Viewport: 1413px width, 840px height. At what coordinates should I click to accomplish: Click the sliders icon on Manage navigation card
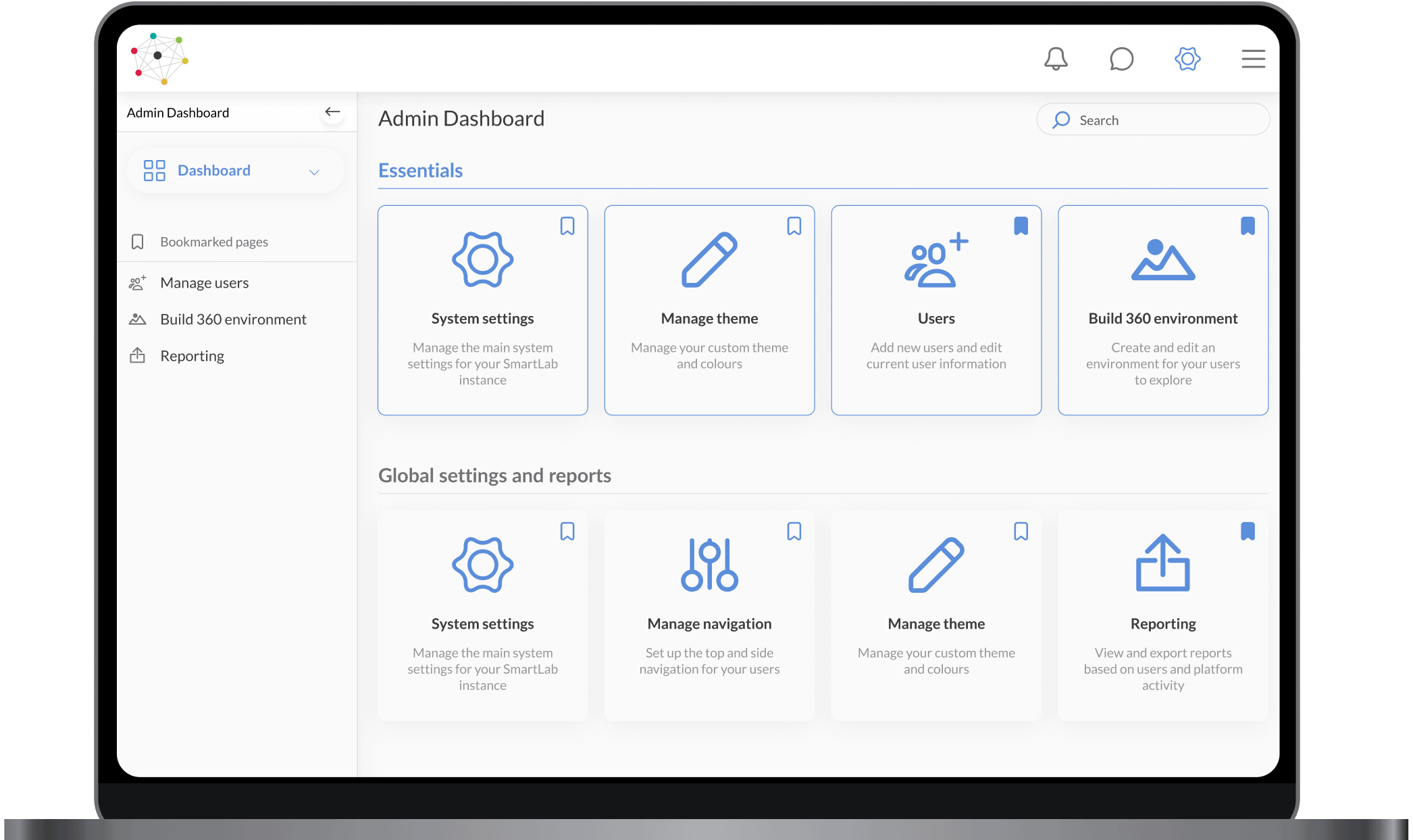(x=709, y=565)
